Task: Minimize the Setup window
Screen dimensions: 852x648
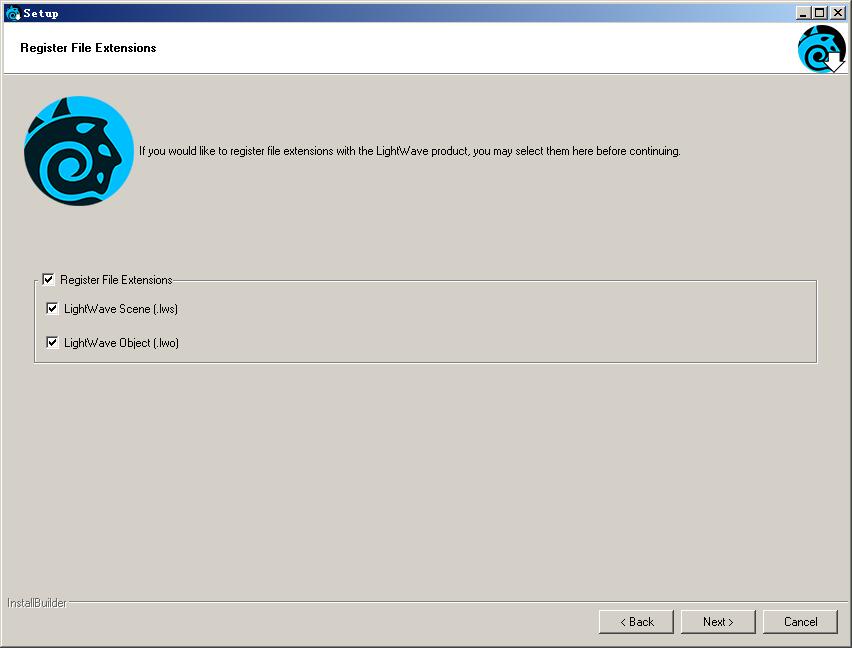Action: [x=803, y=13]
